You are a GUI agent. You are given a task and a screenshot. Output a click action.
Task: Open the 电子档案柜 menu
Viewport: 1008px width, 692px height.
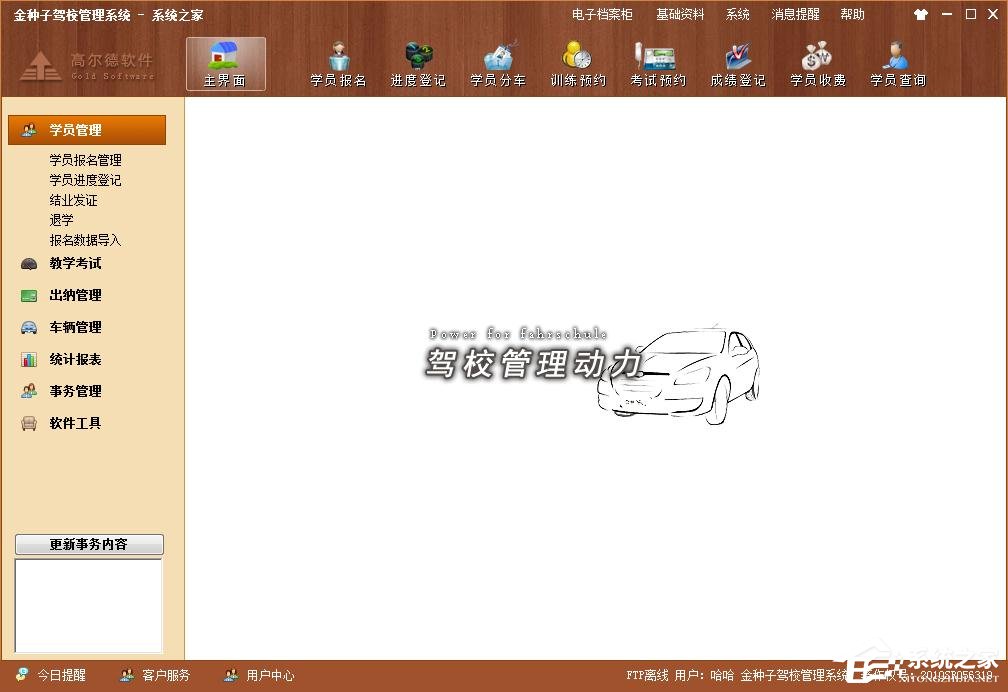click(x=602, y=15)
